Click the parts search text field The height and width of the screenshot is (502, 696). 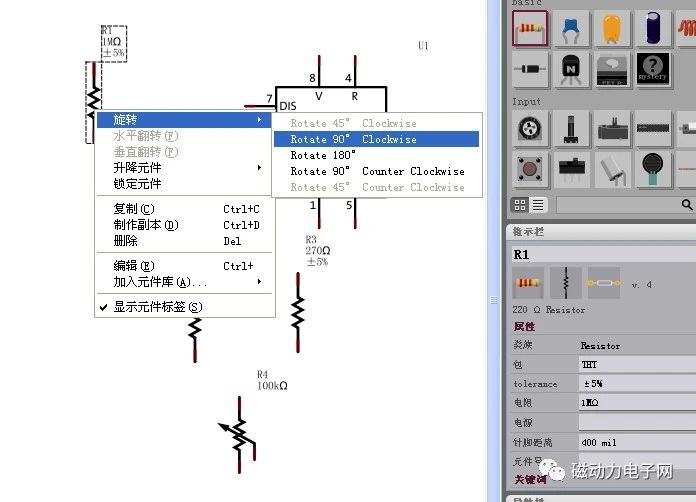click(x=618, y=205)
